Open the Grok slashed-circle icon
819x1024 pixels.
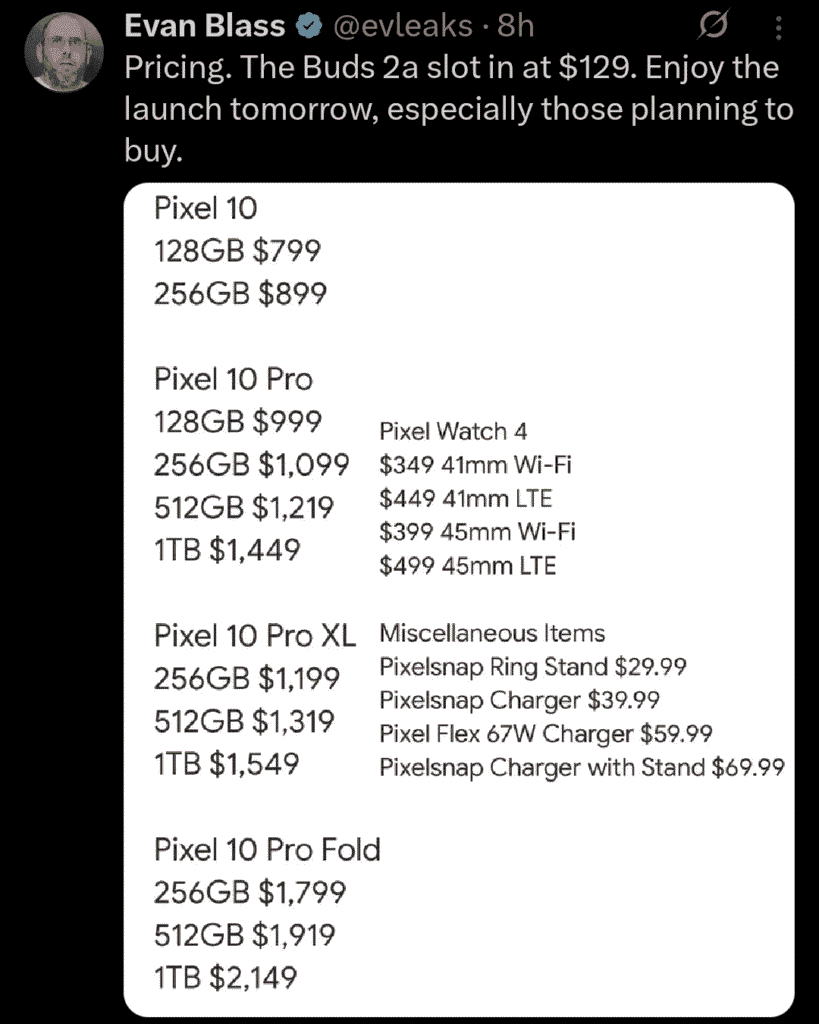pos(713,27)
